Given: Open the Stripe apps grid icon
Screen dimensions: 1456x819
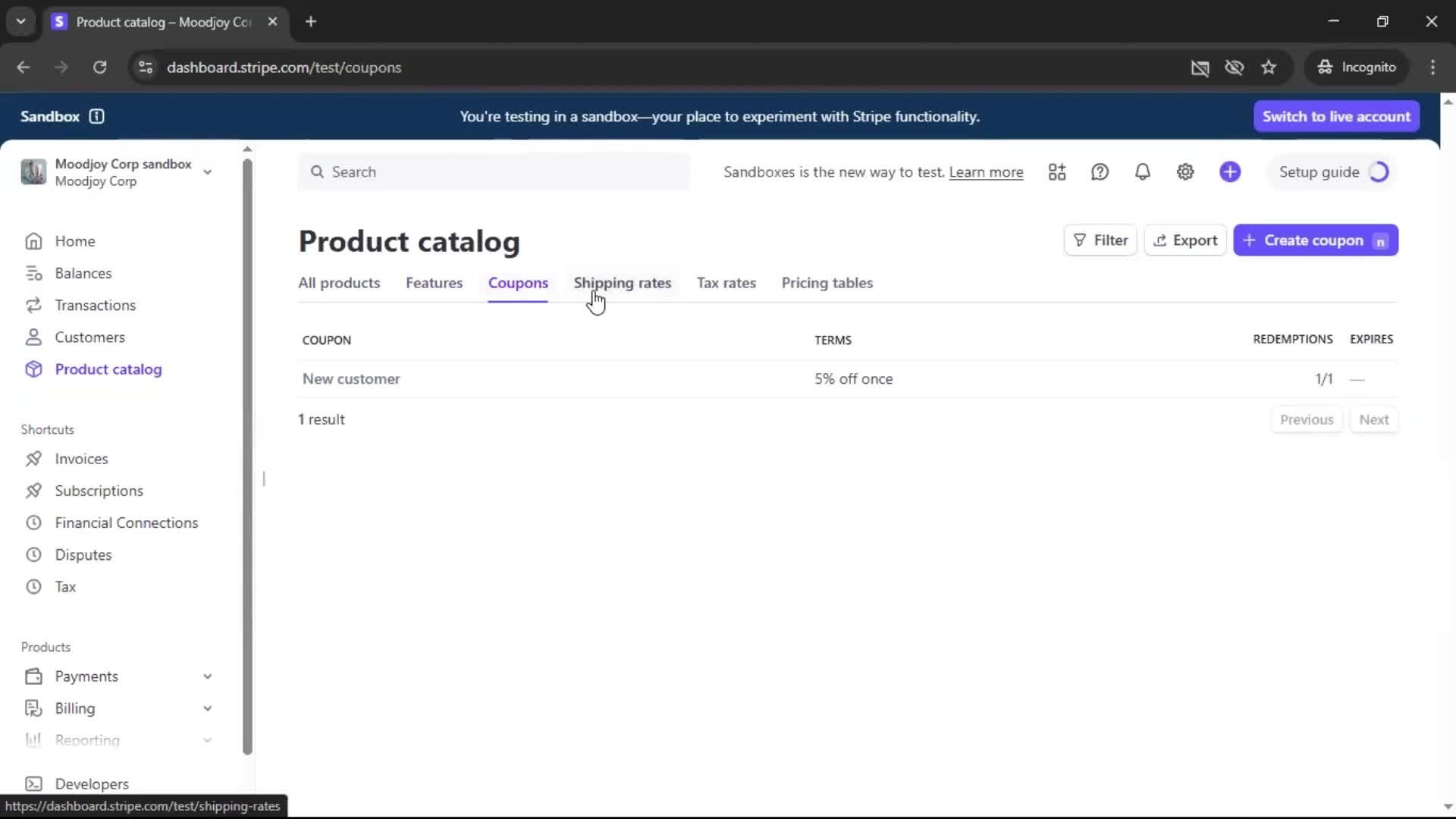Looking at the screenshot, I should click(1057, 172).
